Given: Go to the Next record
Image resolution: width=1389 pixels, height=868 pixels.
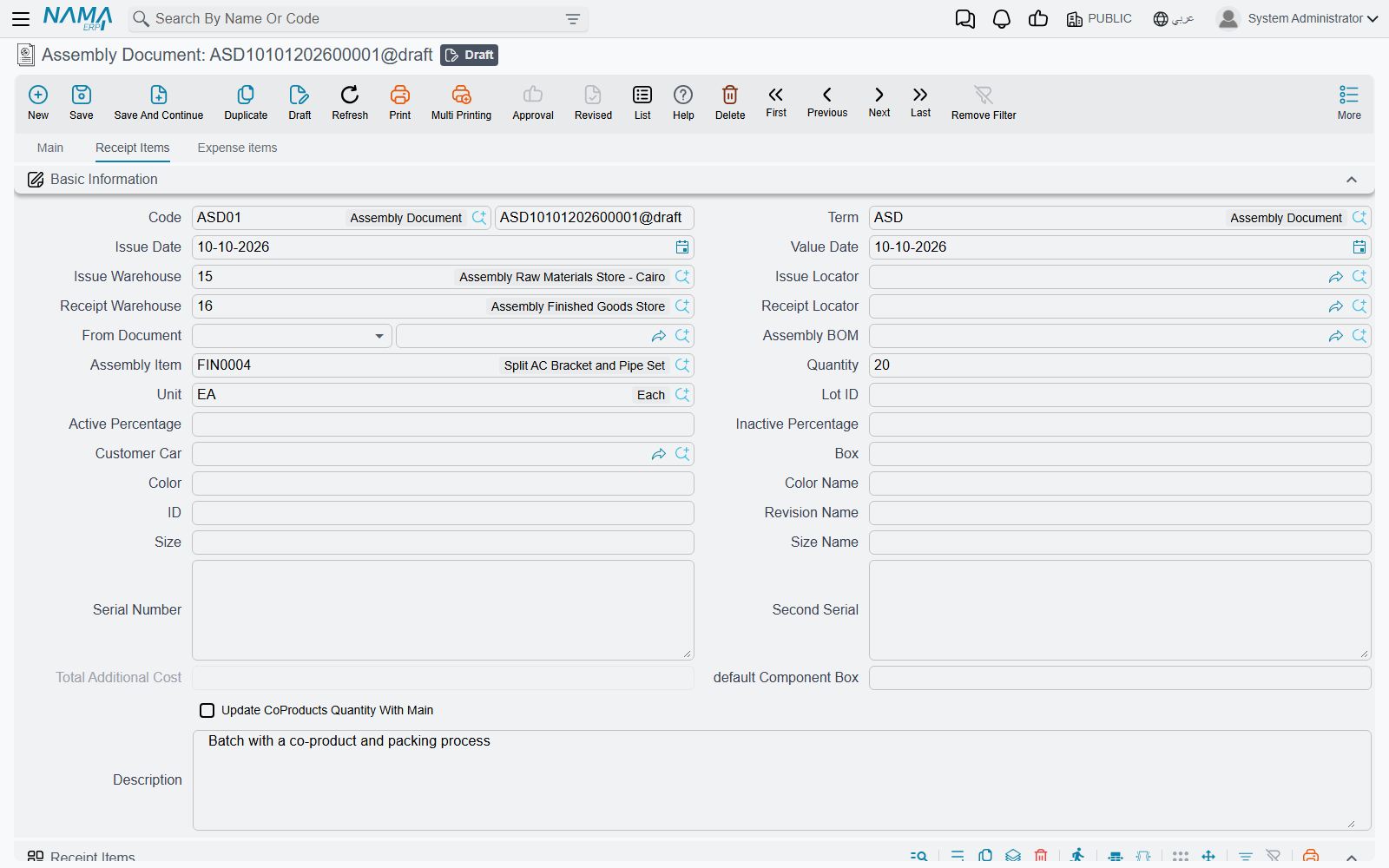Looking at the screenshot, I should (879, 102).
